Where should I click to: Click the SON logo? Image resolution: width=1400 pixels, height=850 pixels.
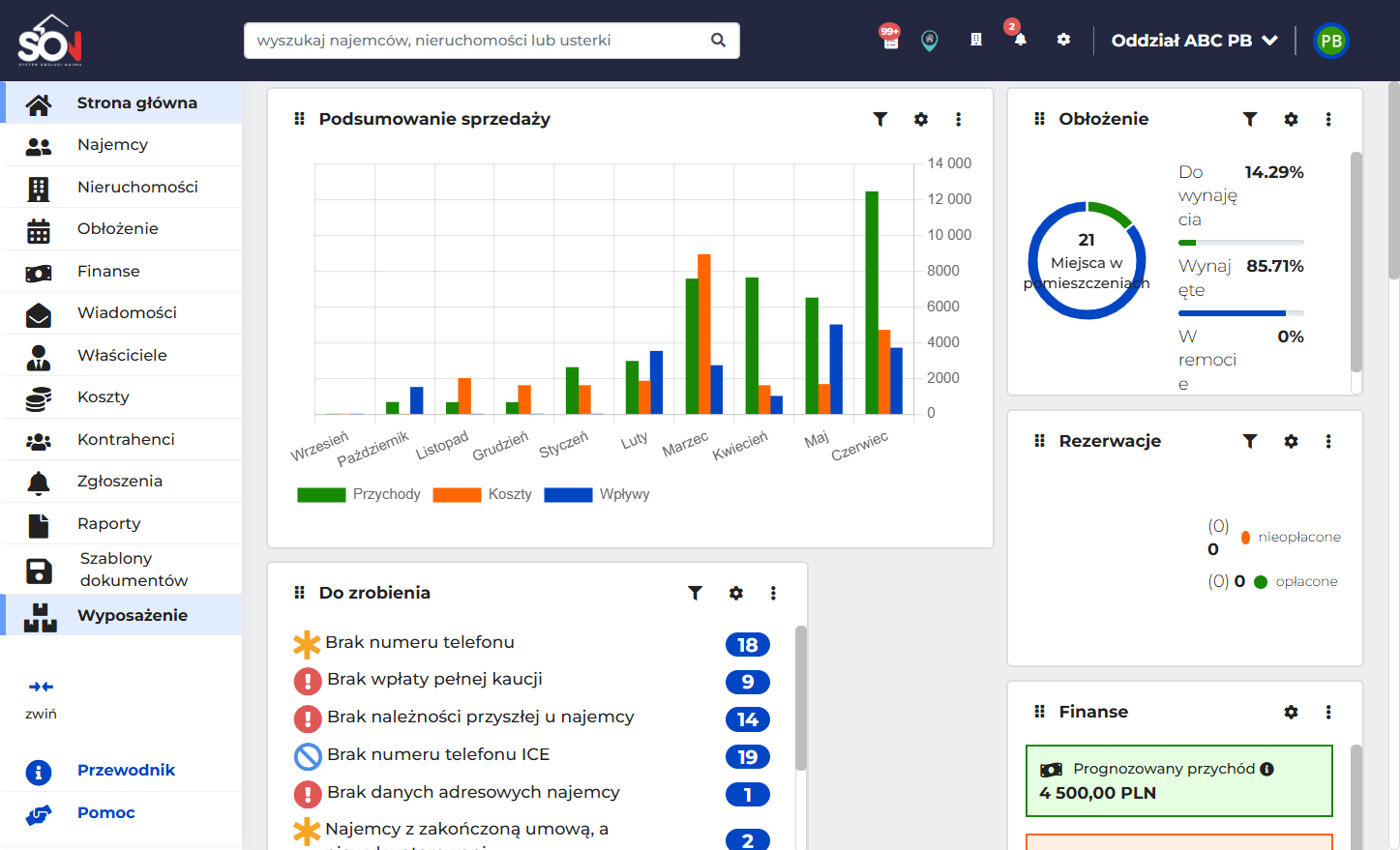[50, 41]
